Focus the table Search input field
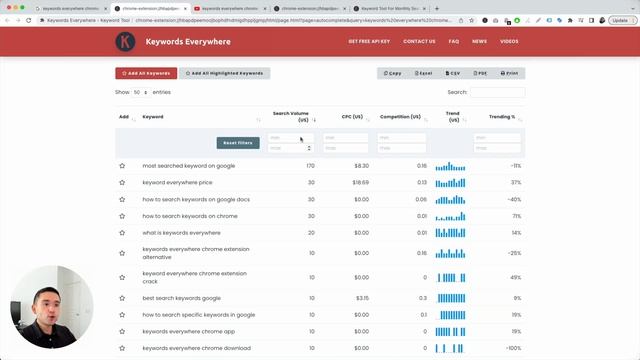The image size is (640, 360). (x=498, y=92)
